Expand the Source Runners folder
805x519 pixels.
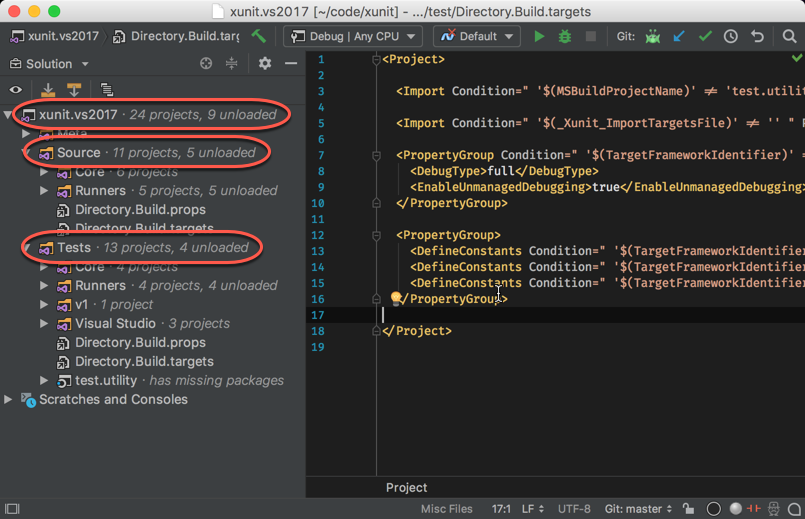(x=44, y=190)
